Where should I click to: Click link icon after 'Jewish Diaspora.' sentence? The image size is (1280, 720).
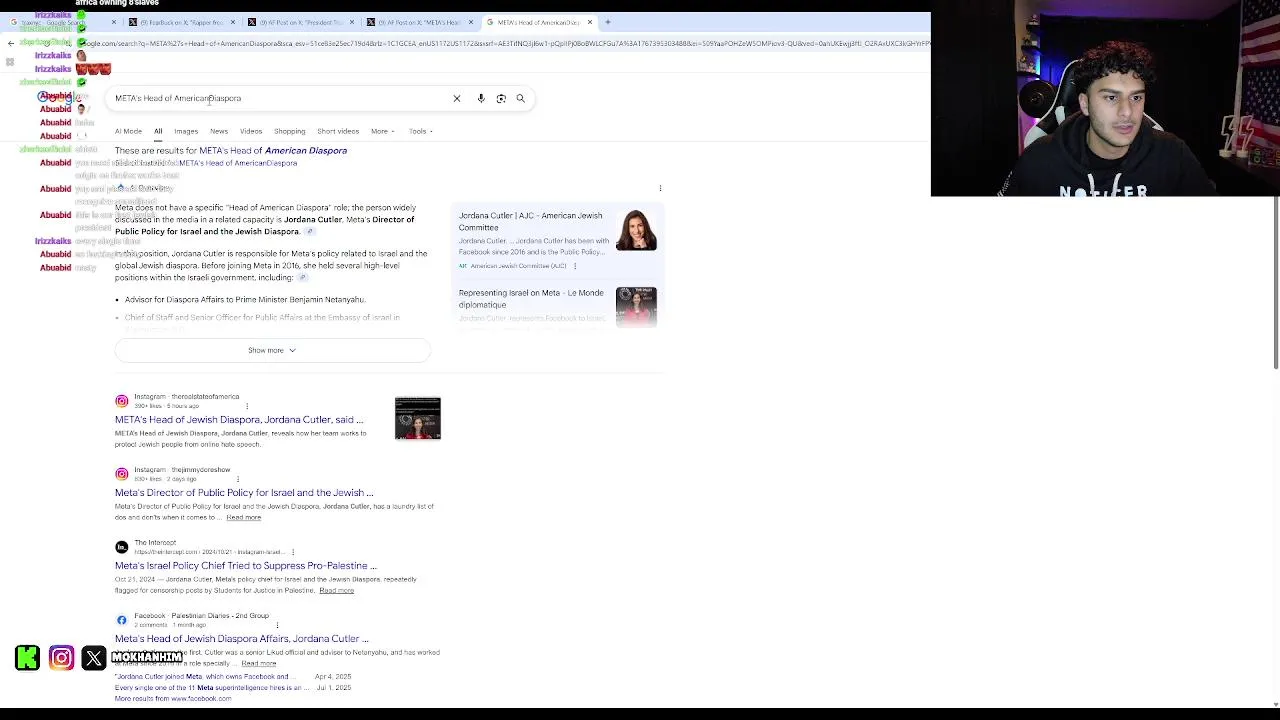309,232
